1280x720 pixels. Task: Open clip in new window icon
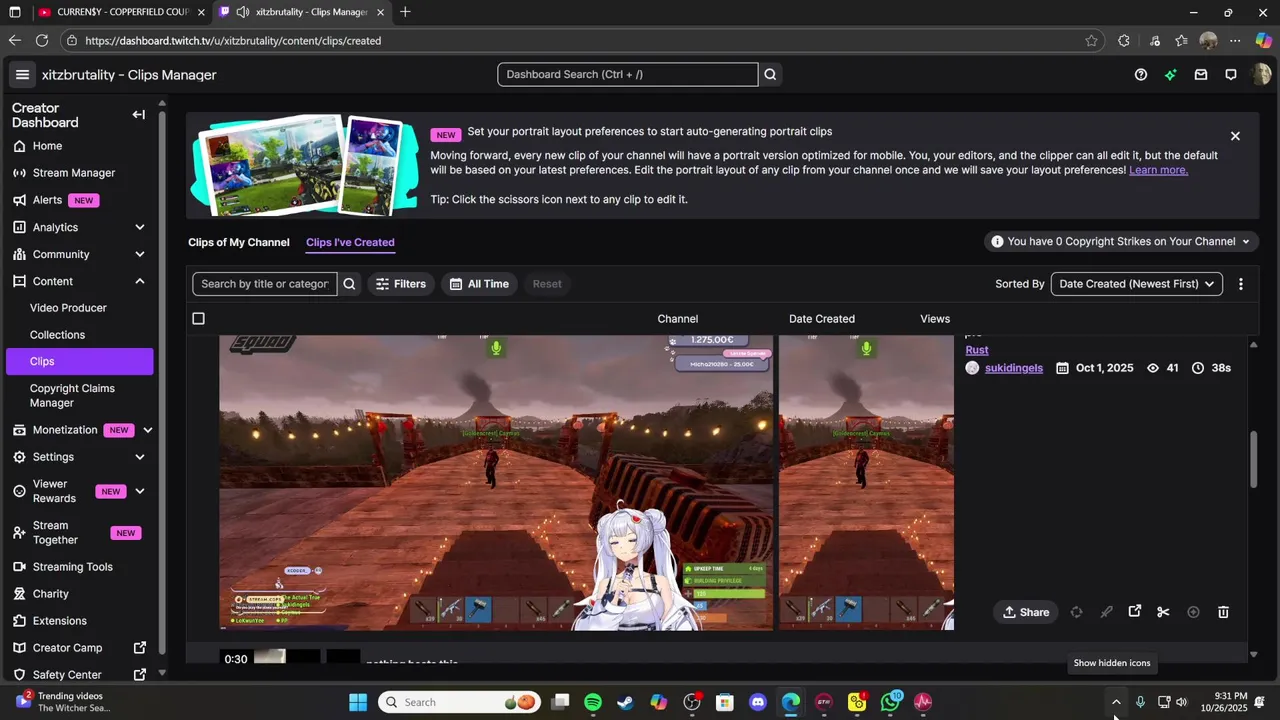point(1135,612)
